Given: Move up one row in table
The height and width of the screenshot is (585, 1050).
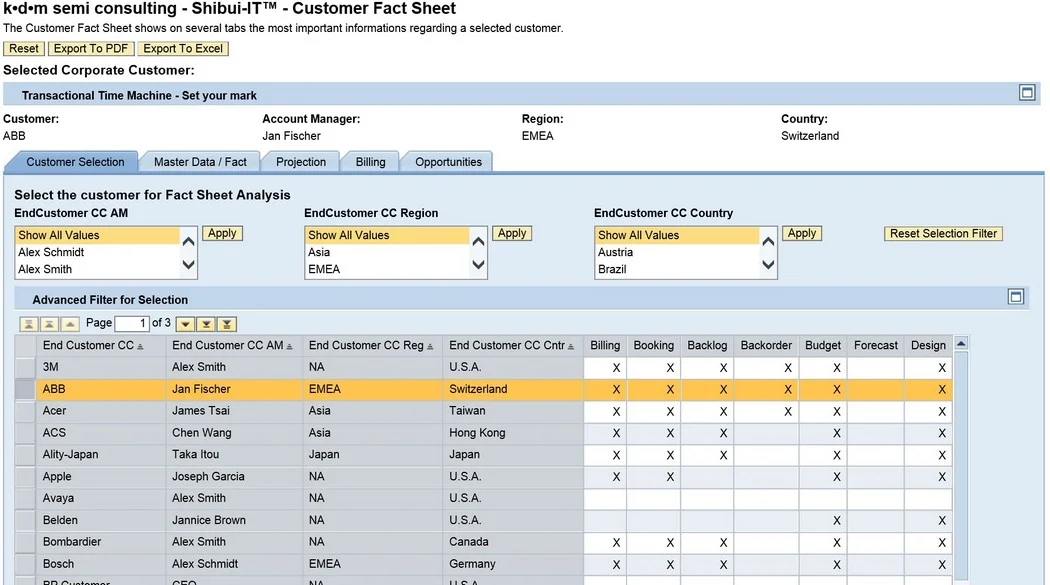Looking at the screenshot, I should pos(70,324).
